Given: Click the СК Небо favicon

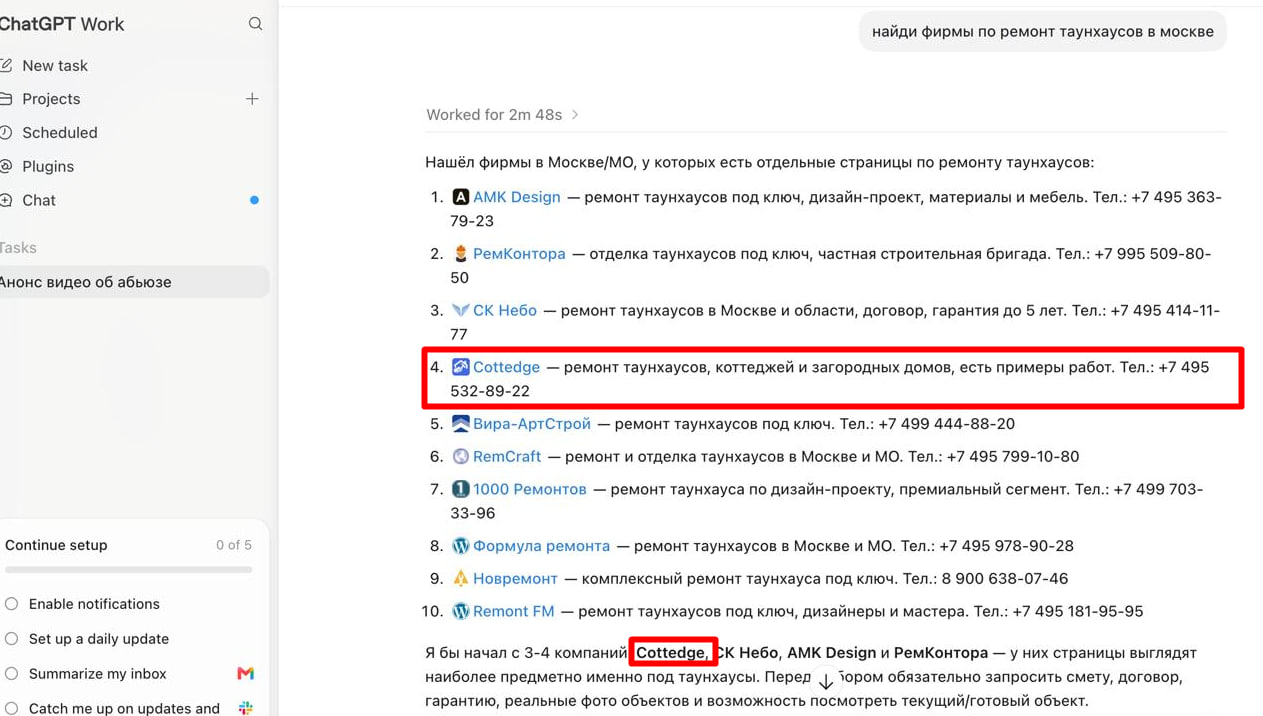Looking at the screenshot, I should point(460,311).
